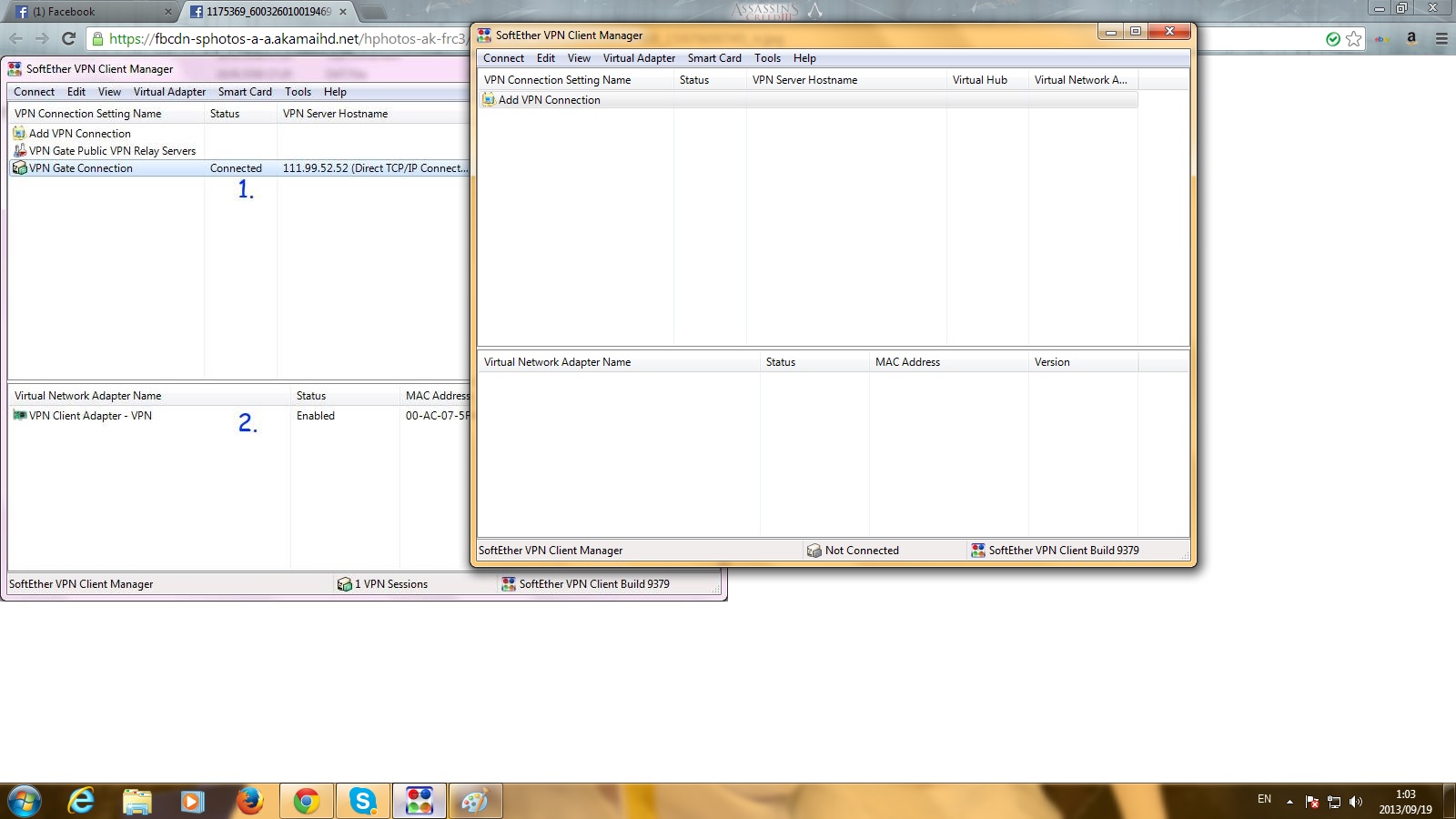Click the VPN Client Adapter network card icon
Viewport: 1456px width, 819px height.
click(19, 416)
